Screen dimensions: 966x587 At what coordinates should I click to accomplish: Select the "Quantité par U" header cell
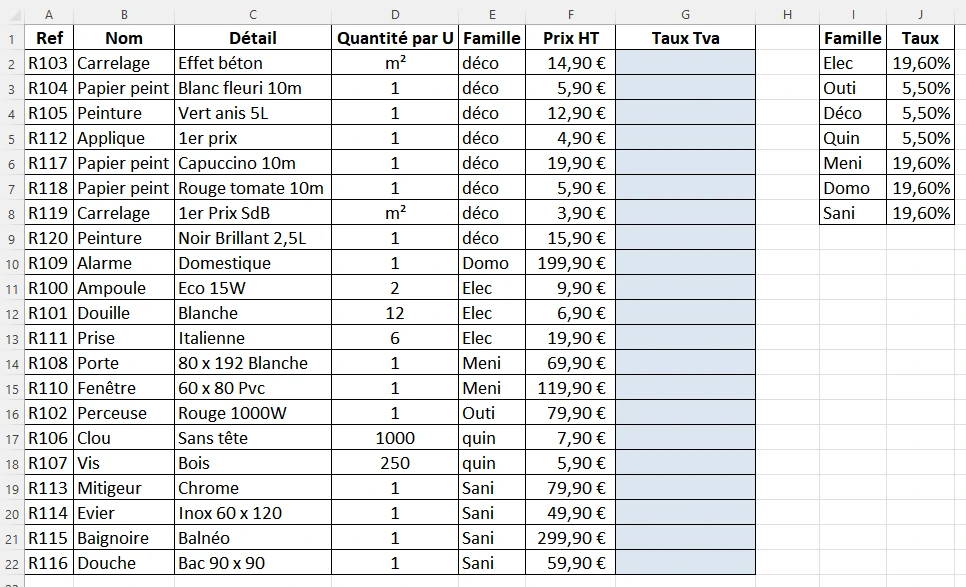coord(395,38)
